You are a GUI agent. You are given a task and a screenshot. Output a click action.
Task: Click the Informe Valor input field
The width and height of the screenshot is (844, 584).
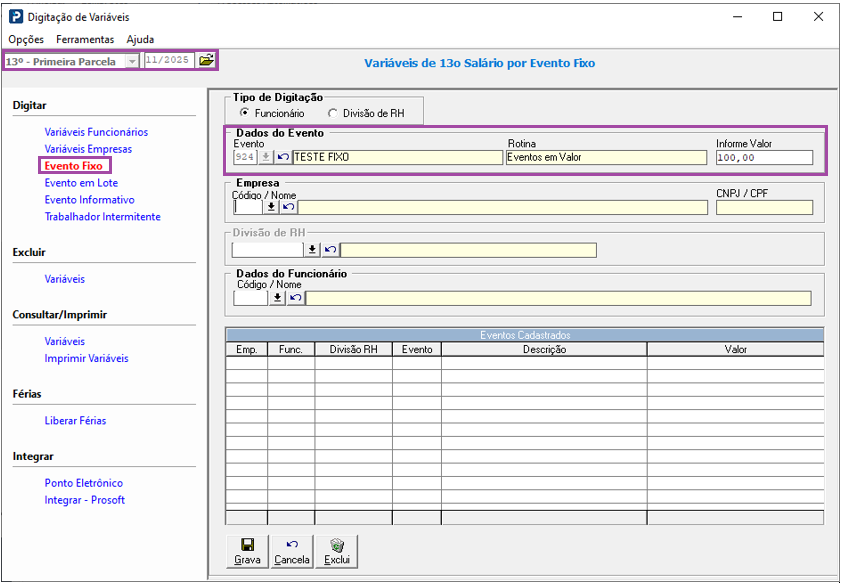(764, 157)
